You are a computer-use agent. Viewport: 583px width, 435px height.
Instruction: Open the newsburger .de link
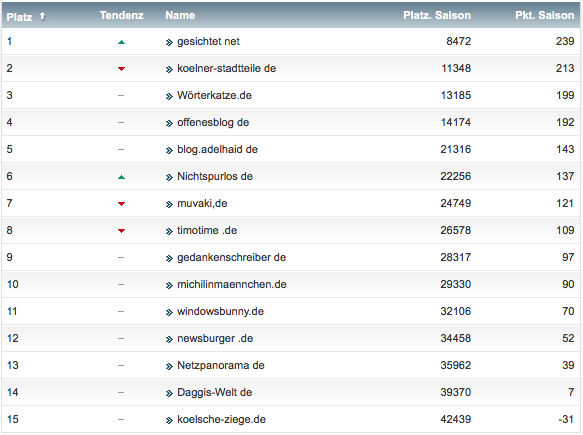pyautogui.click(x=215, y=338)
